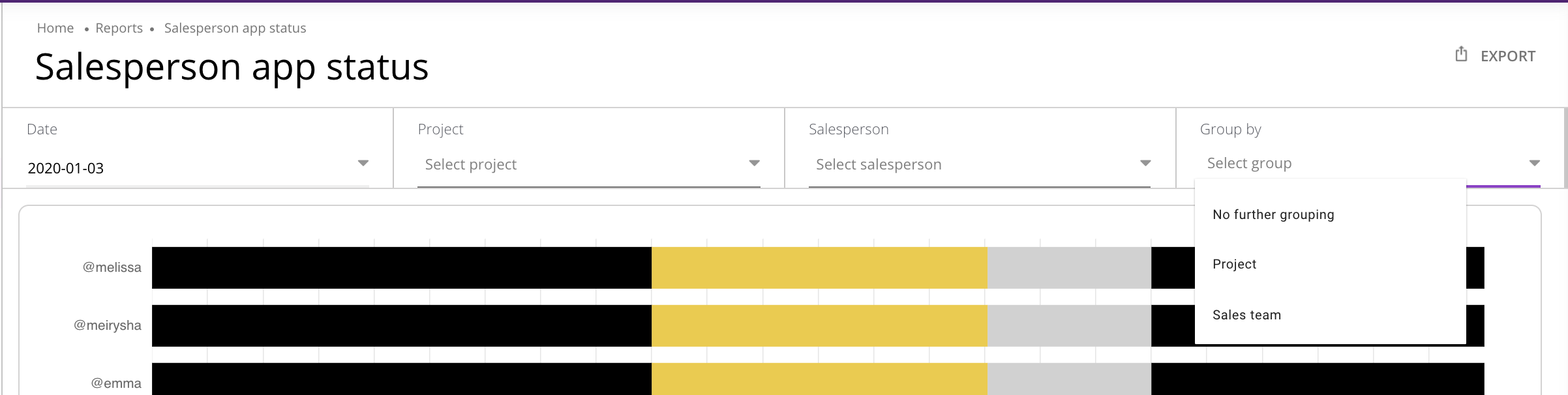Open the Date dropdown arrow
The height and width of the screenshot is (395, 1568).
click(x=363, y=163)
